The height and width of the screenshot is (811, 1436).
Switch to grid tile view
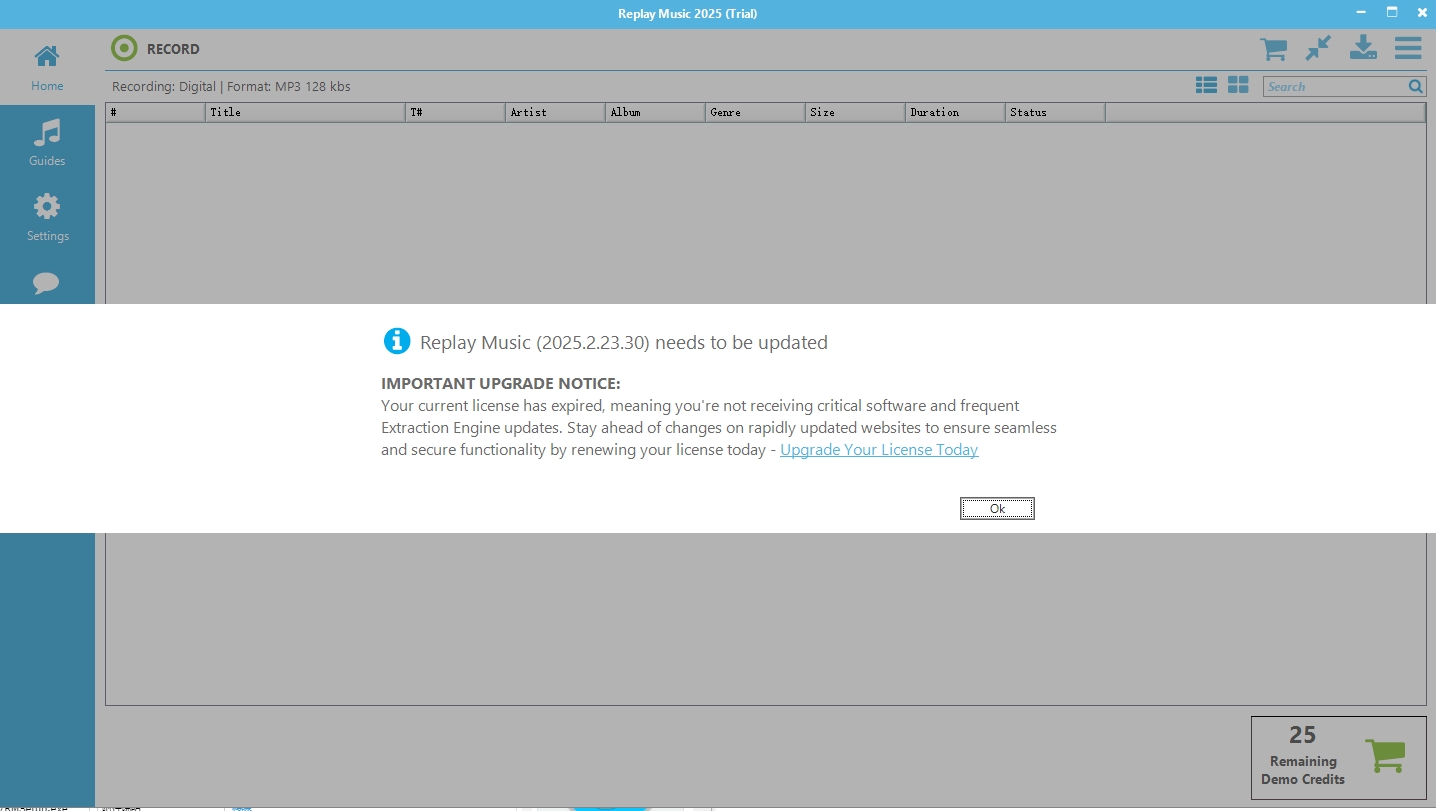pos(1238,86)
